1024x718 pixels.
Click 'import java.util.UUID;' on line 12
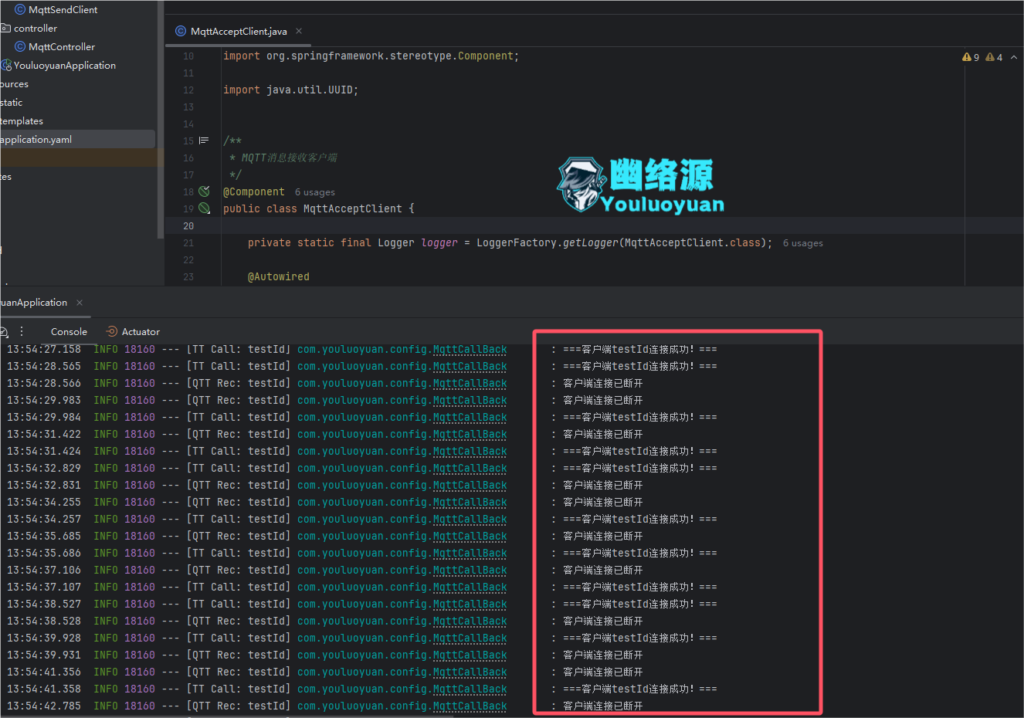291,90
